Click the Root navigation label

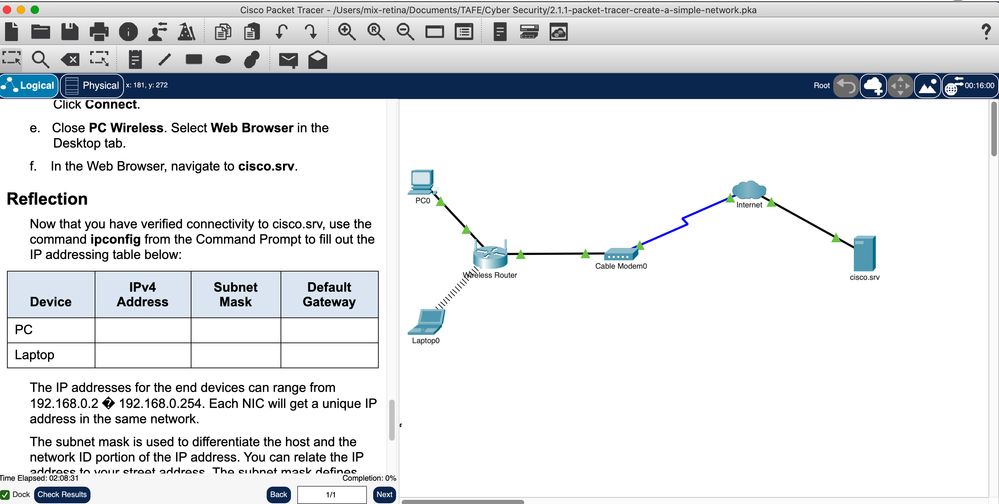(822, 85)
